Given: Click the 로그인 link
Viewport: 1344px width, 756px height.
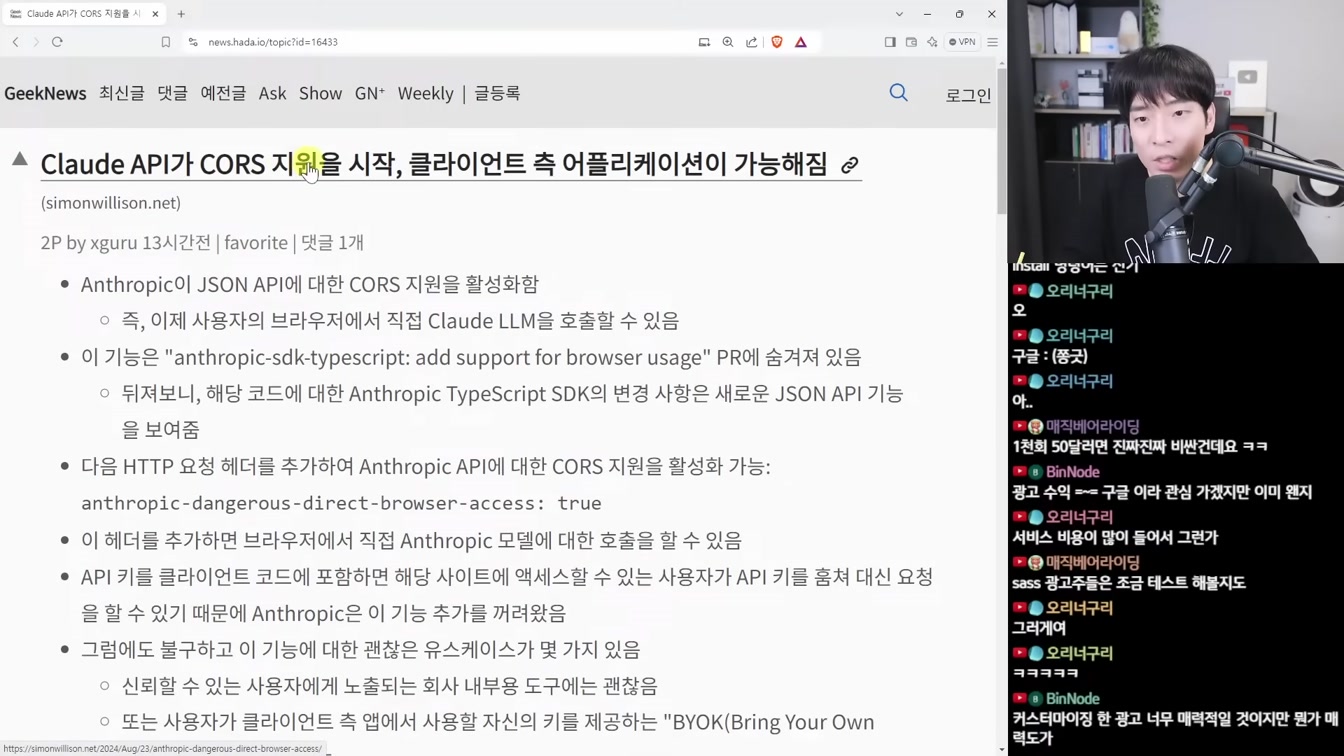Looking at the screenshot, I should coord(968,95).
